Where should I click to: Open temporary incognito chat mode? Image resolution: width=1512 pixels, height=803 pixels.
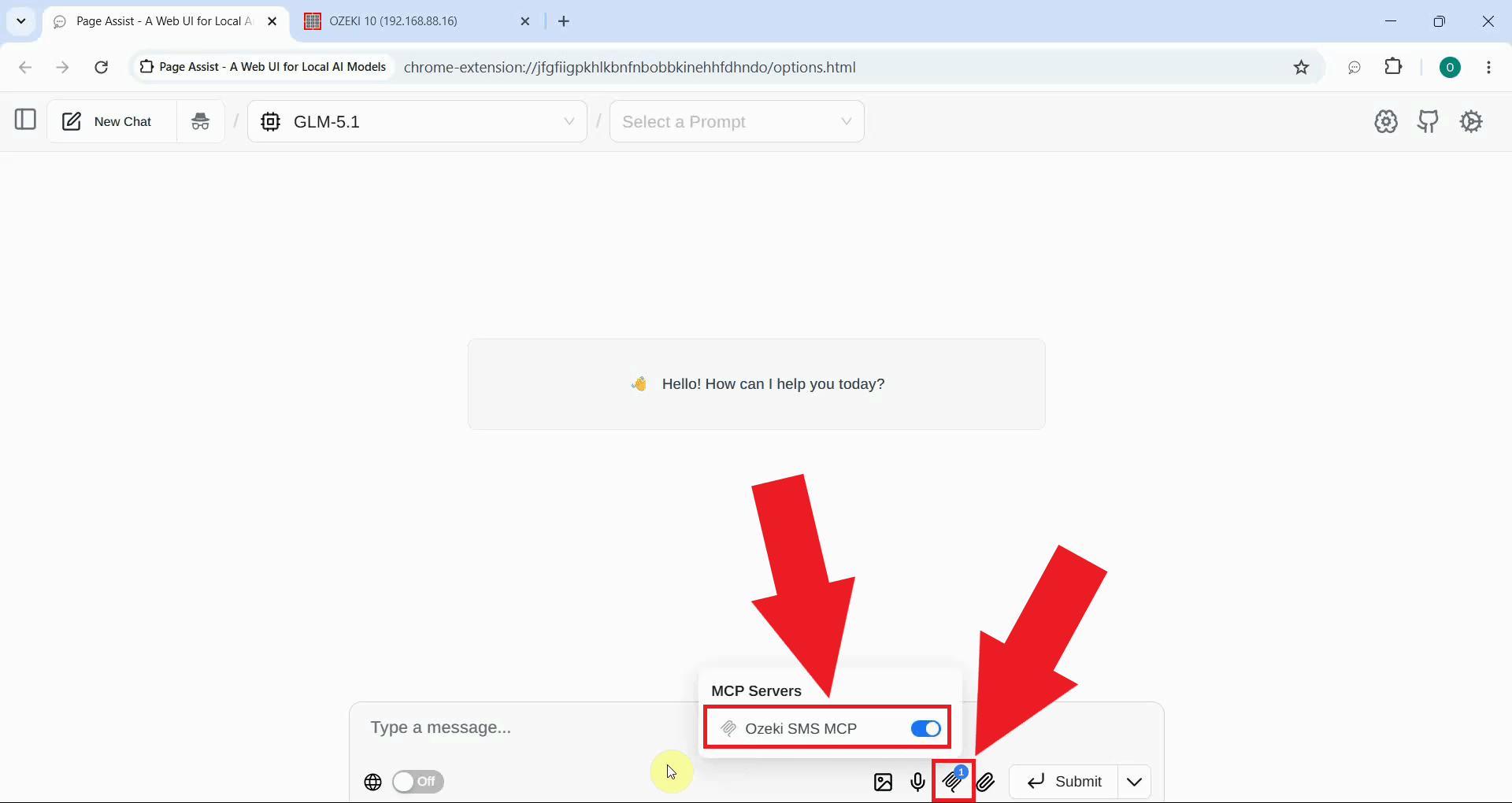201,121
